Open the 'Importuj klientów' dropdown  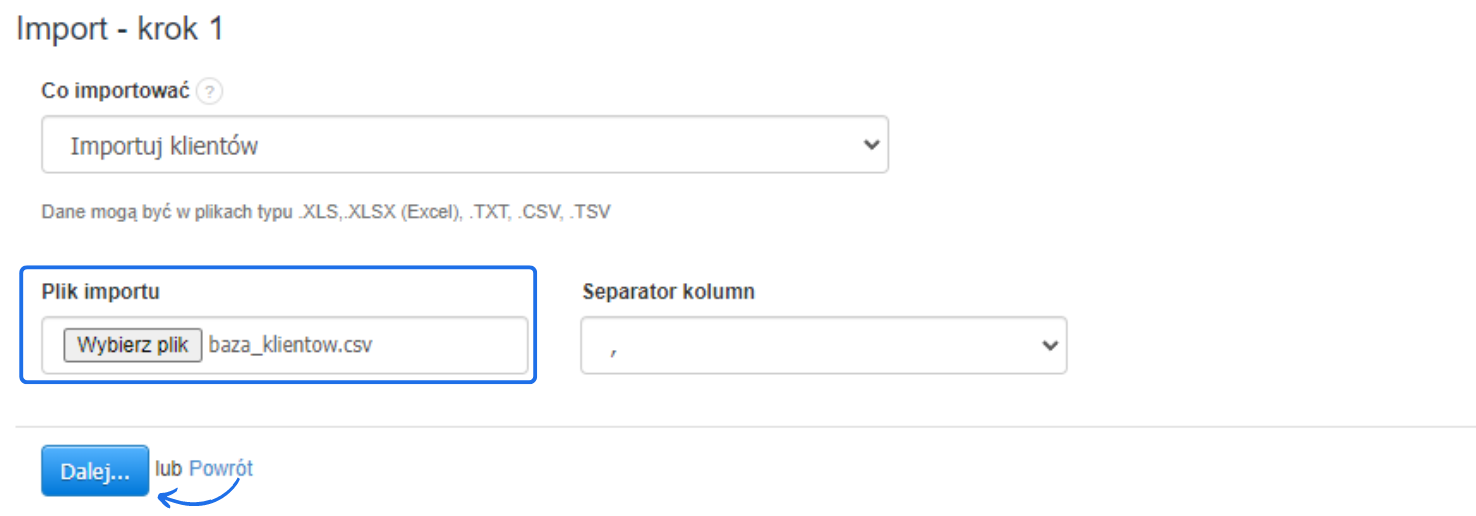(x=464, y=145)
